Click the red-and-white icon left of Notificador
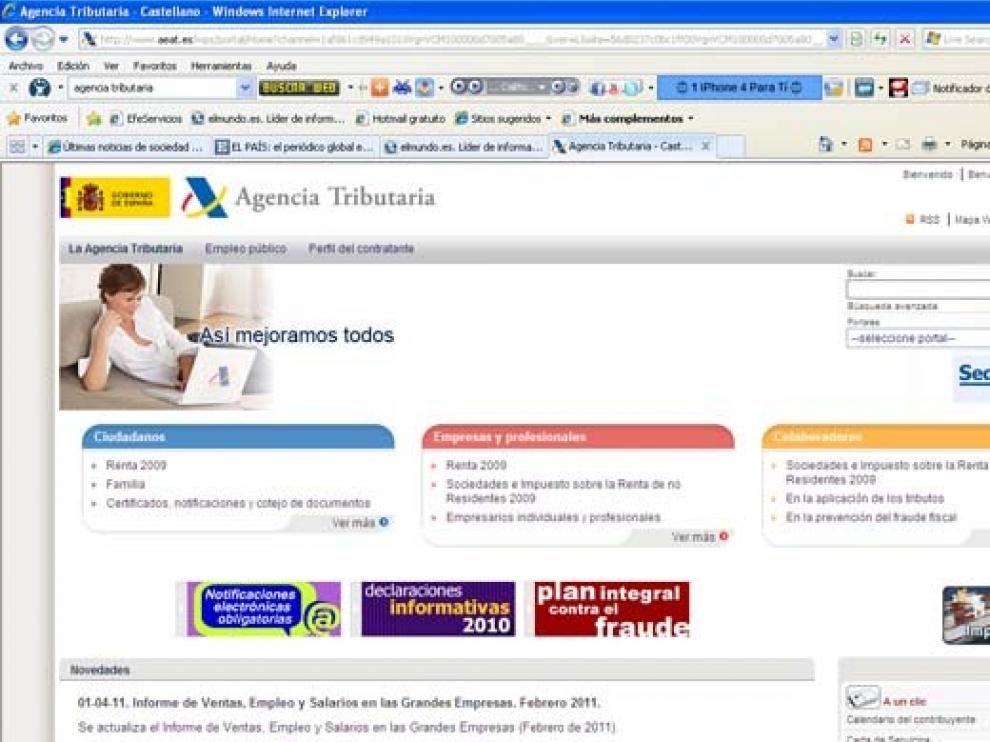The width and height of the screenshot is (990, 742). tap(897, 88)
